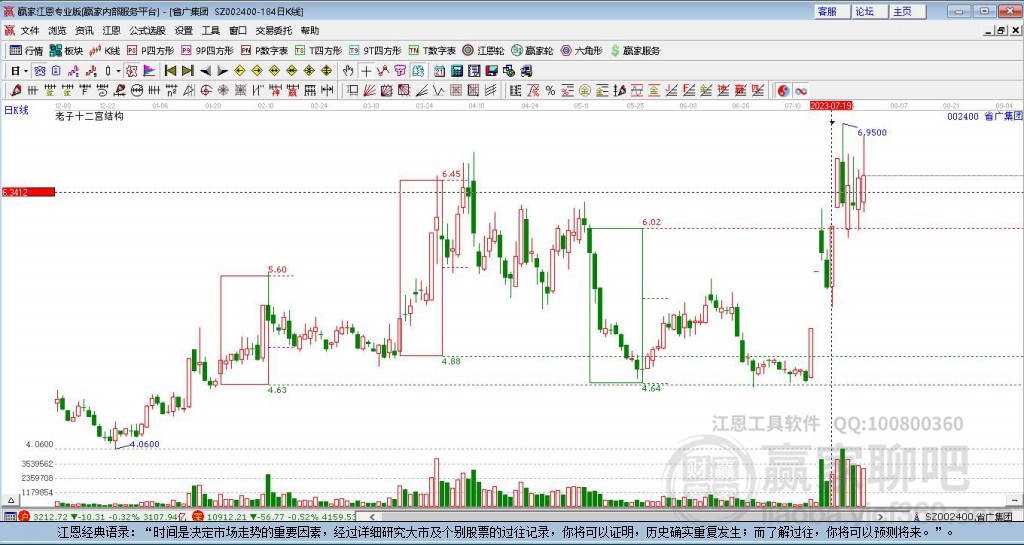Image resolution: width=1024 pixels, height=545 pixels.
Task: Restore the inner document window
Action: (1001, 31)
